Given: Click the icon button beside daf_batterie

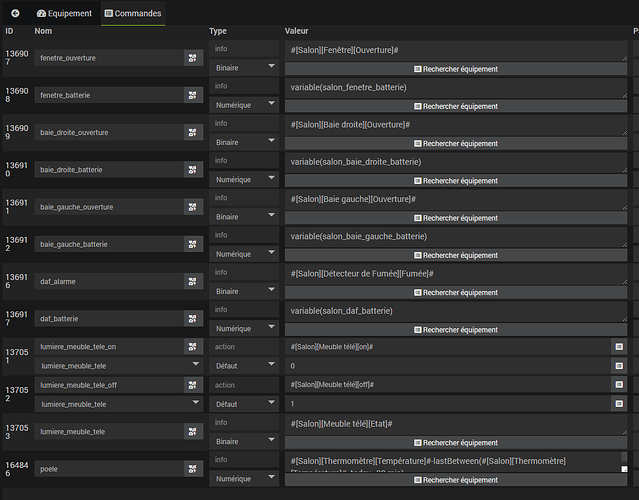Looking at the screenshot, I should click(x=192, y=319).
